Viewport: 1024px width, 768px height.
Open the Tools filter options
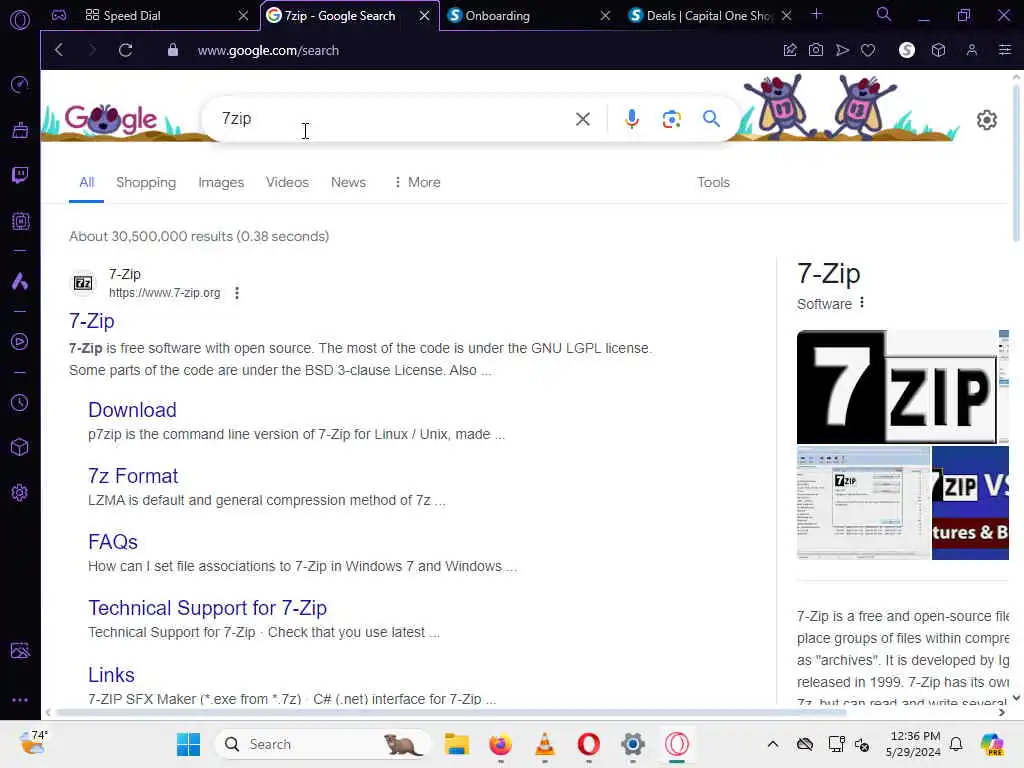(x=713, y=182)
